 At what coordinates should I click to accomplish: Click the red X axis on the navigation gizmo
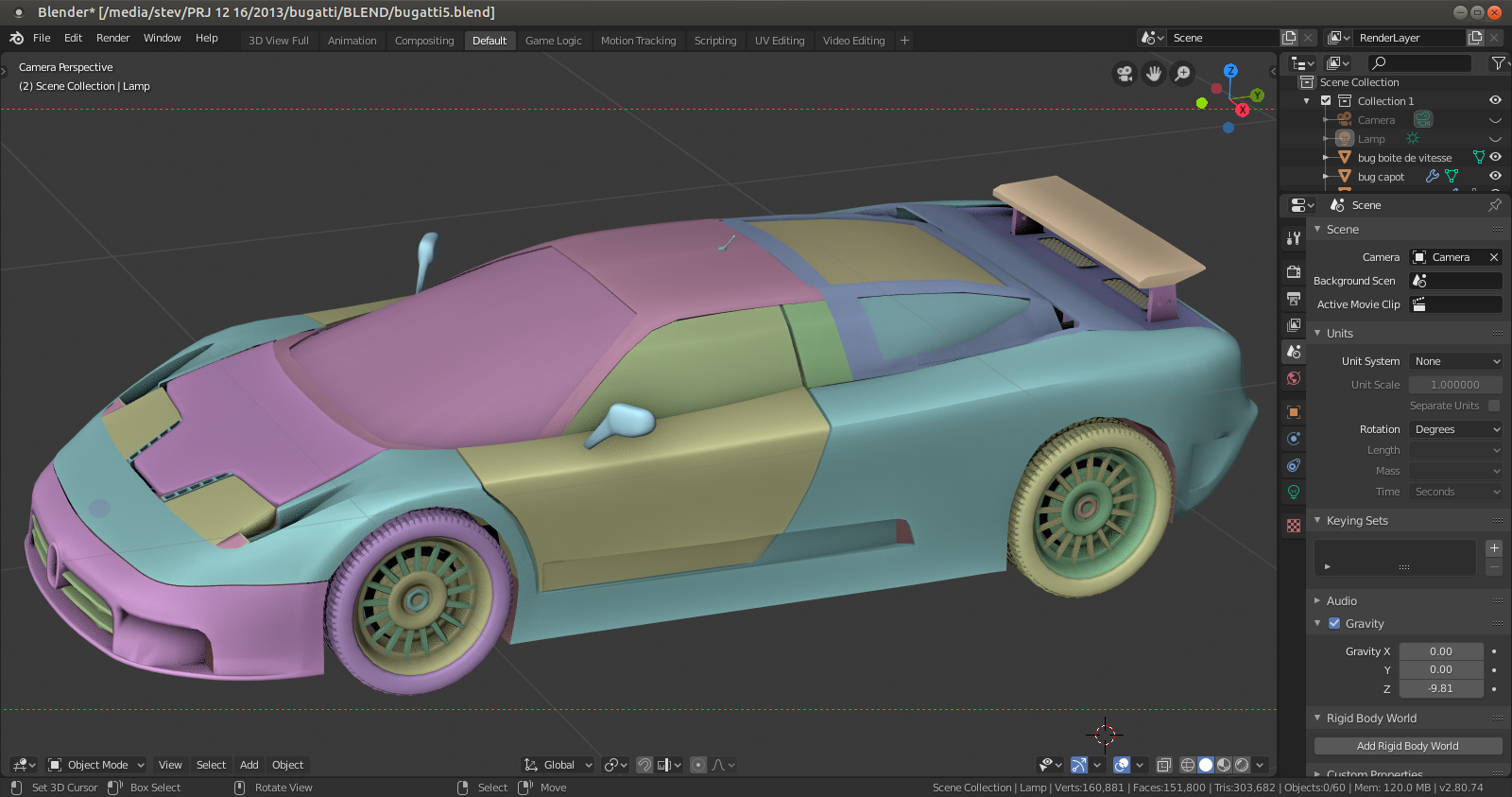point(1243,110)
